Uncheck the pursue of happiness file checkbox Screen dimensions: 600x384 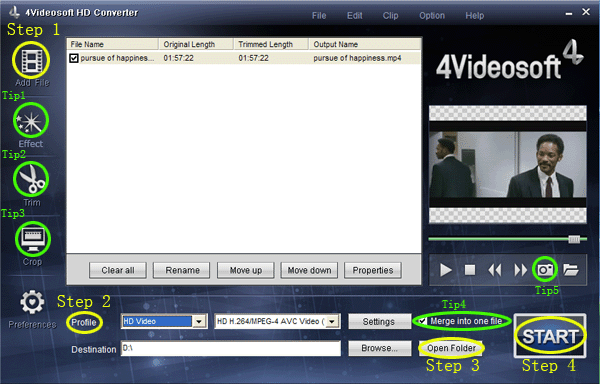point(74,58)
